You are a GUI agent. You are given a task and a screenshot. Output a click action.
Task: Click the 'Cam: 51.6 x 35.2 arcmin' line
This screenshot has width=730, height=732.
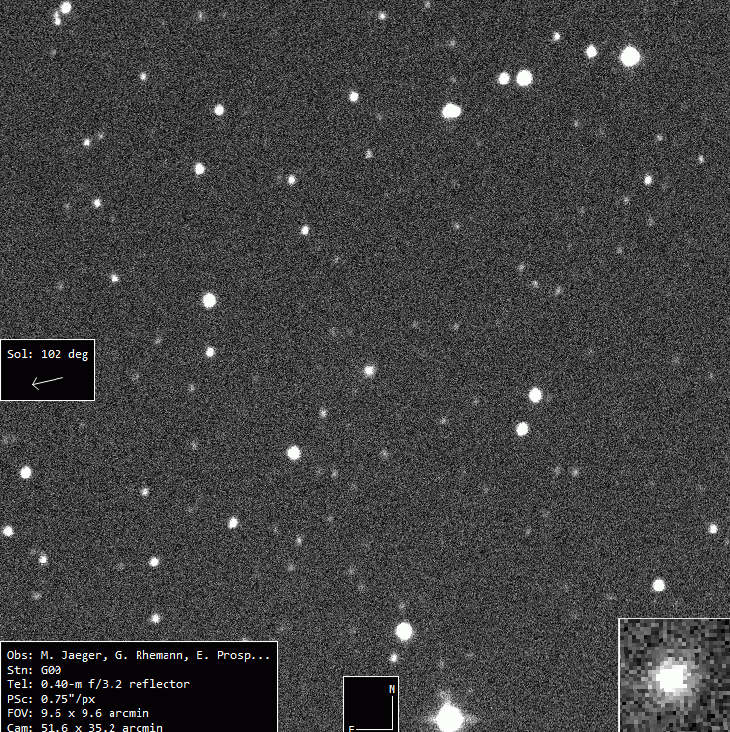tap(84, 727)
